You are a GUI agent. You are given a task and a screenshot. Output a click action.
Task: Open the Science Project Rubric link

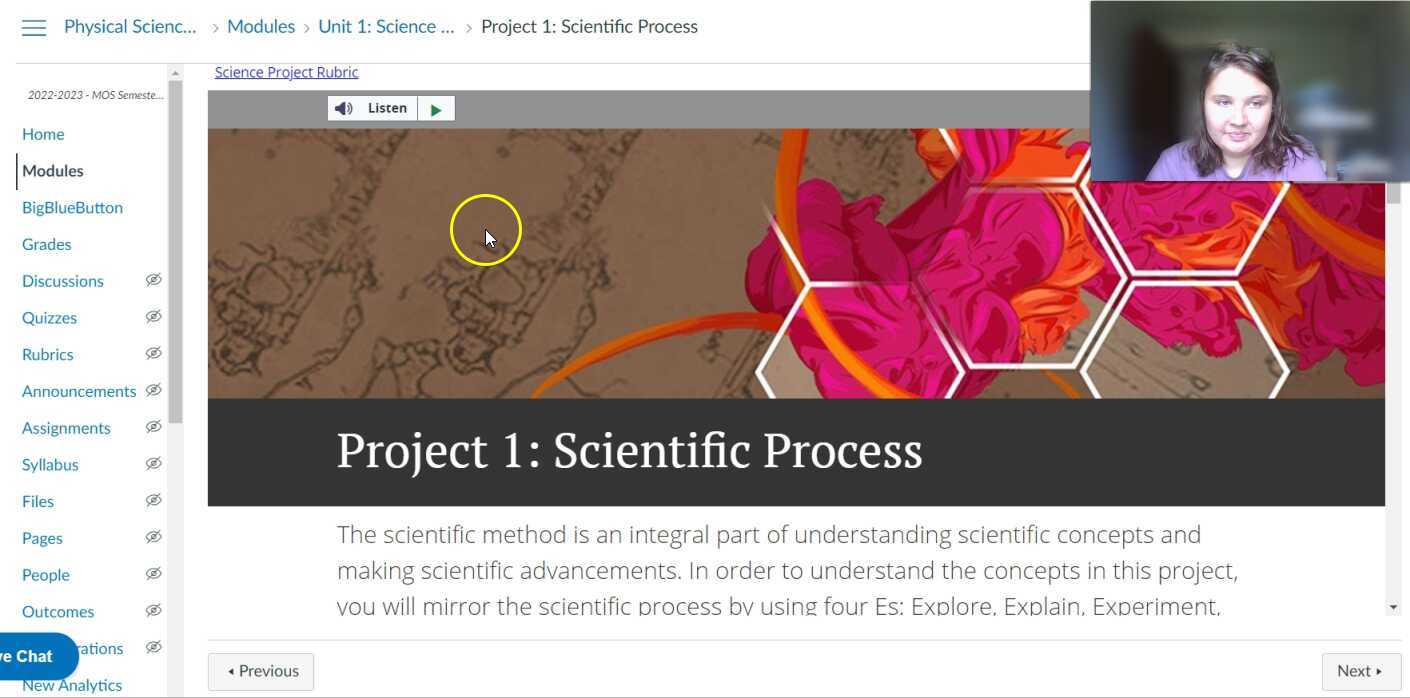(286, 71)
